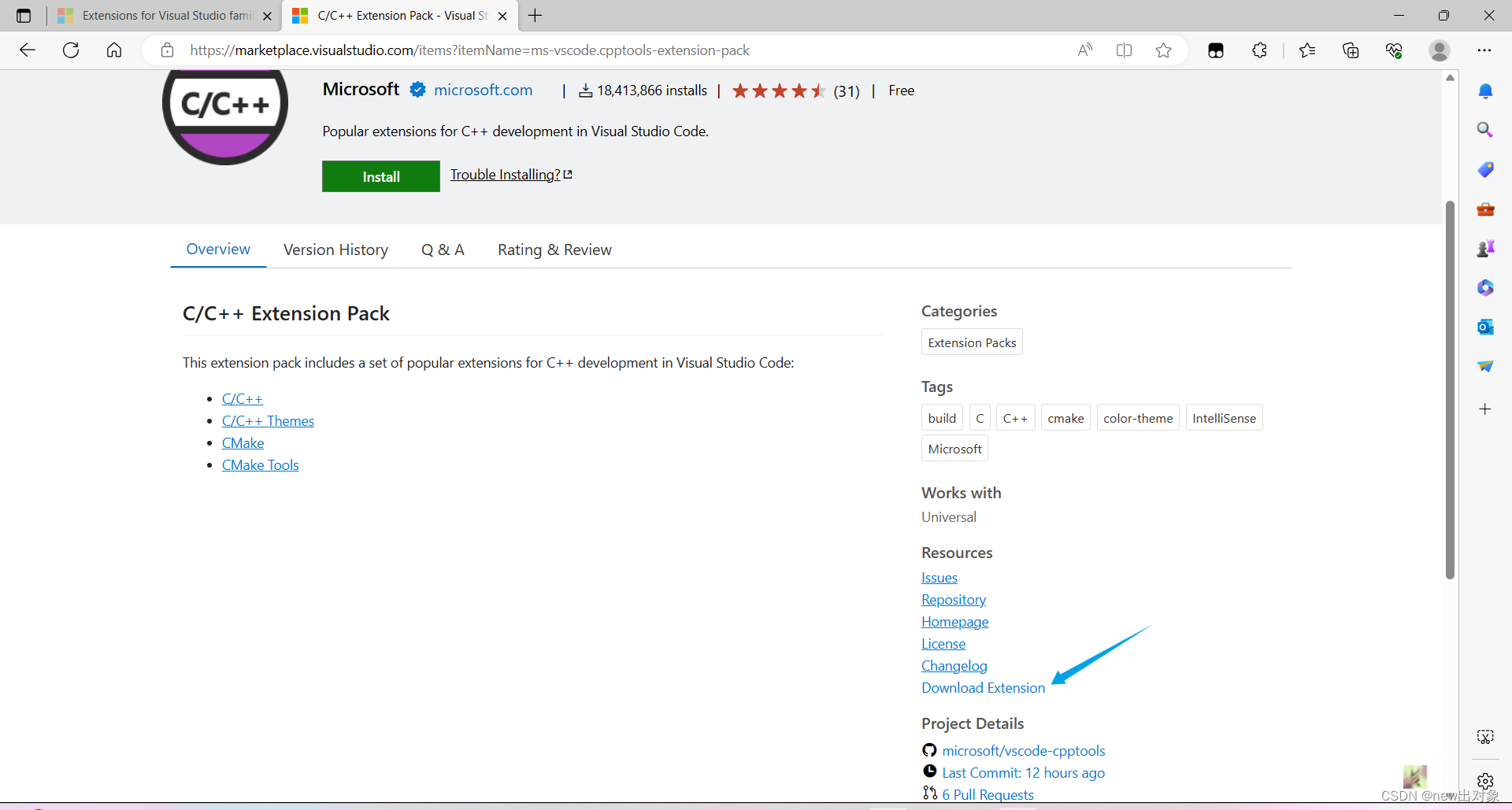
Task: Open the C/C++ Themes link
Action: 268,421
